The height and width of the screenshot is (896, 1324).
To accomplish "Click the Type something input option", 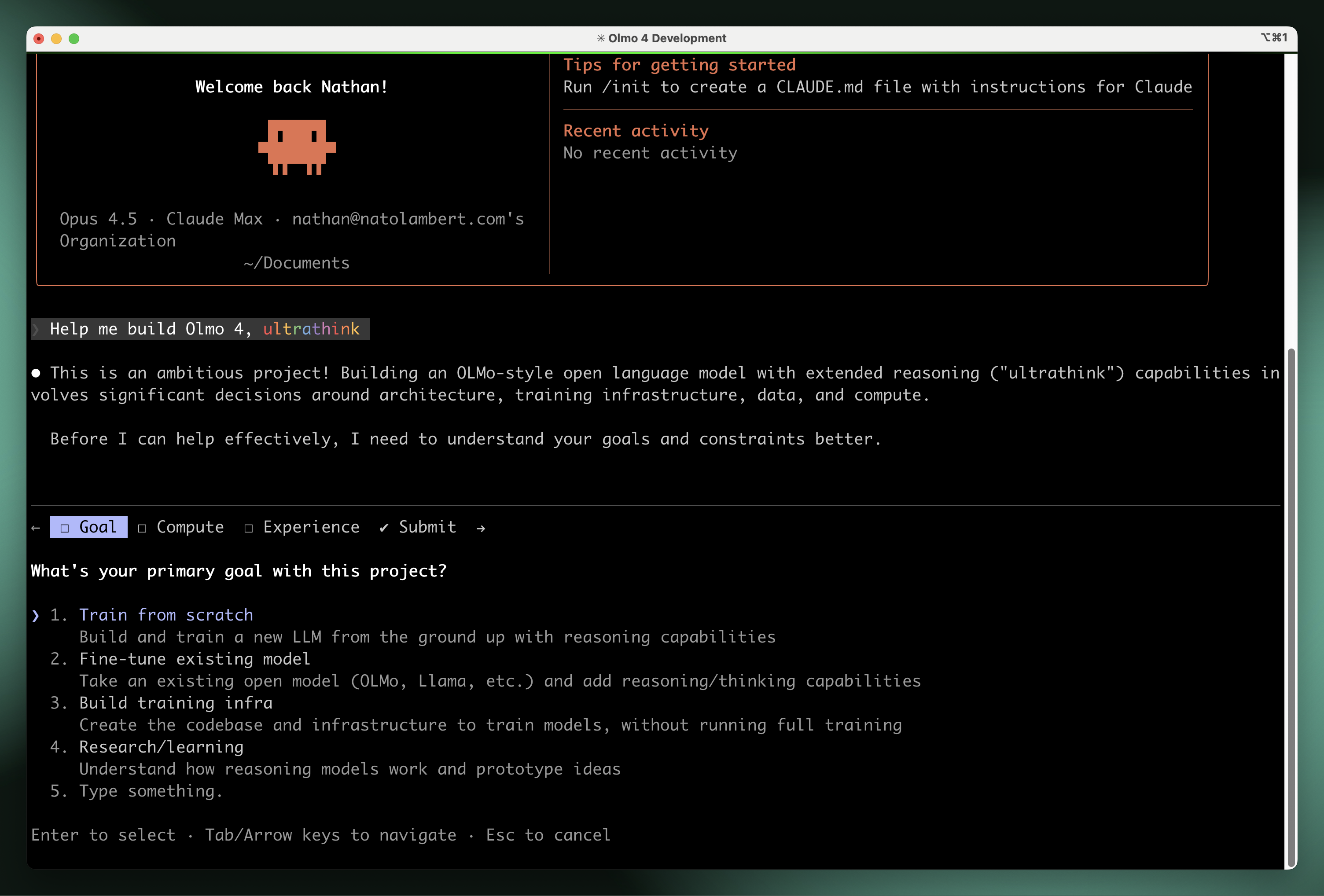I will pyautogui.click(x=151, y=791).
